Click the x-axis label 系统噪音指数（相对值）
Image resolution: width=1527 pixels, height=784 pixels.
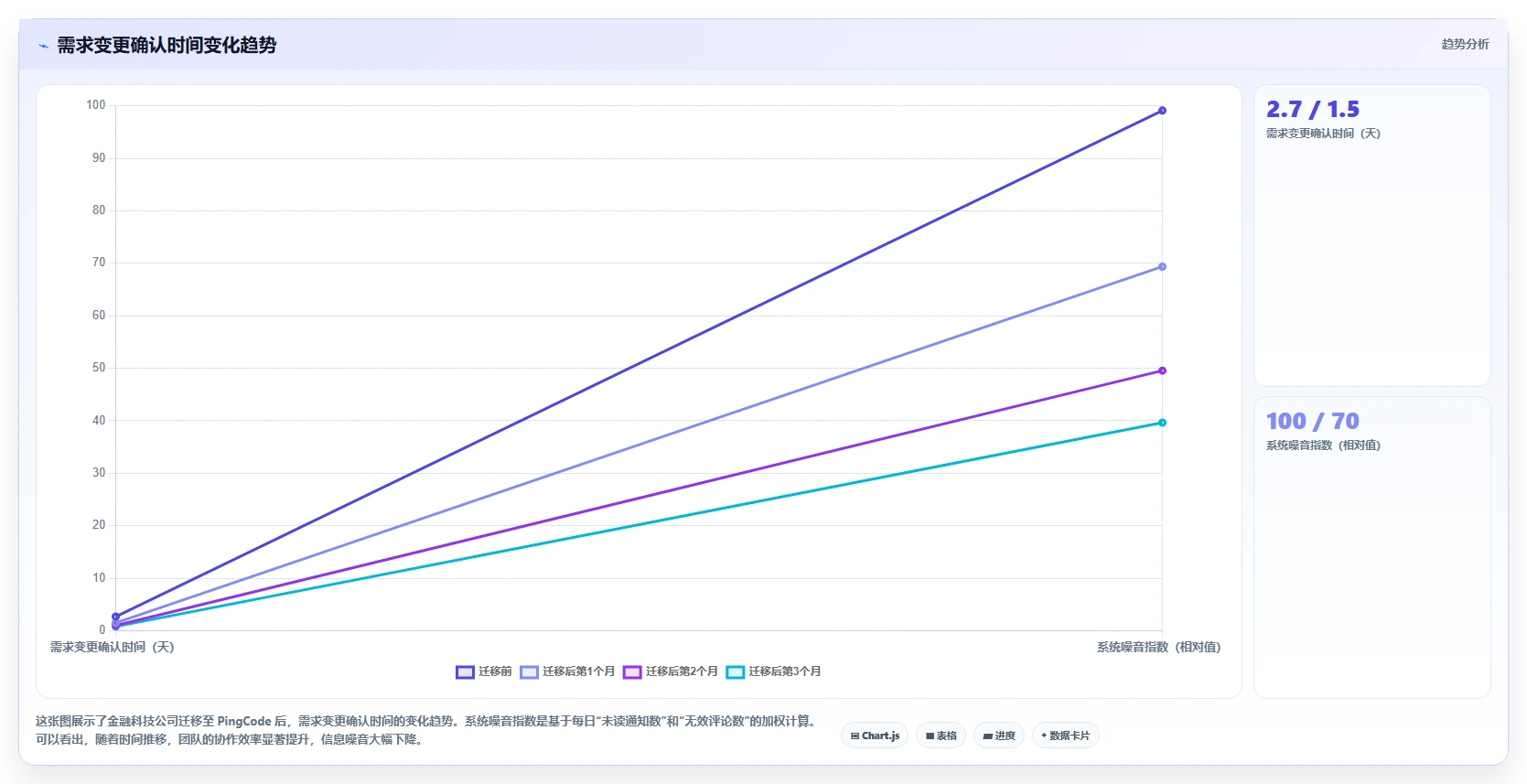click(x=1158, y=647)
